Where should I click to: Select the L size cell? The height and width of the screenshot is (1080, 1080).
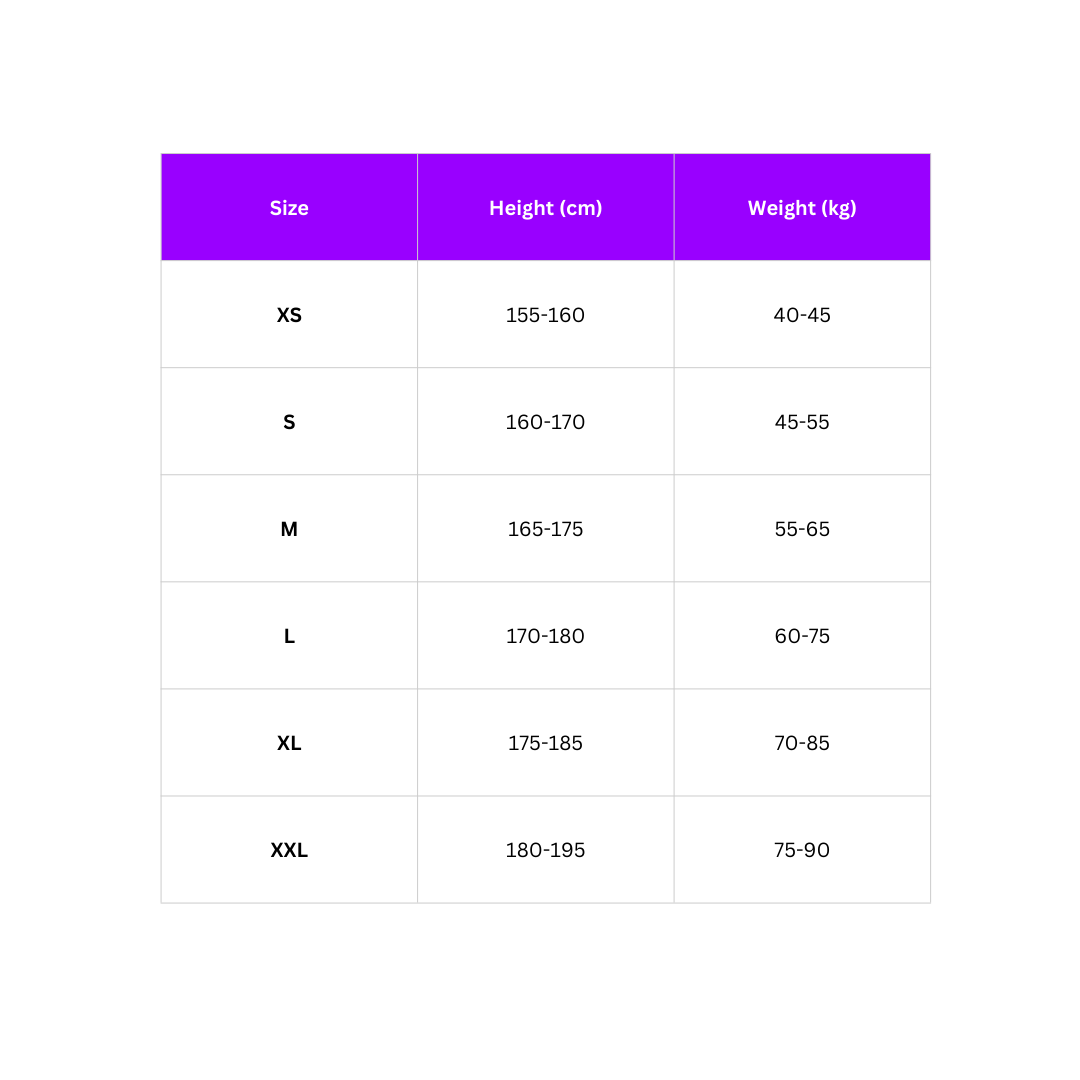[289, 636]
